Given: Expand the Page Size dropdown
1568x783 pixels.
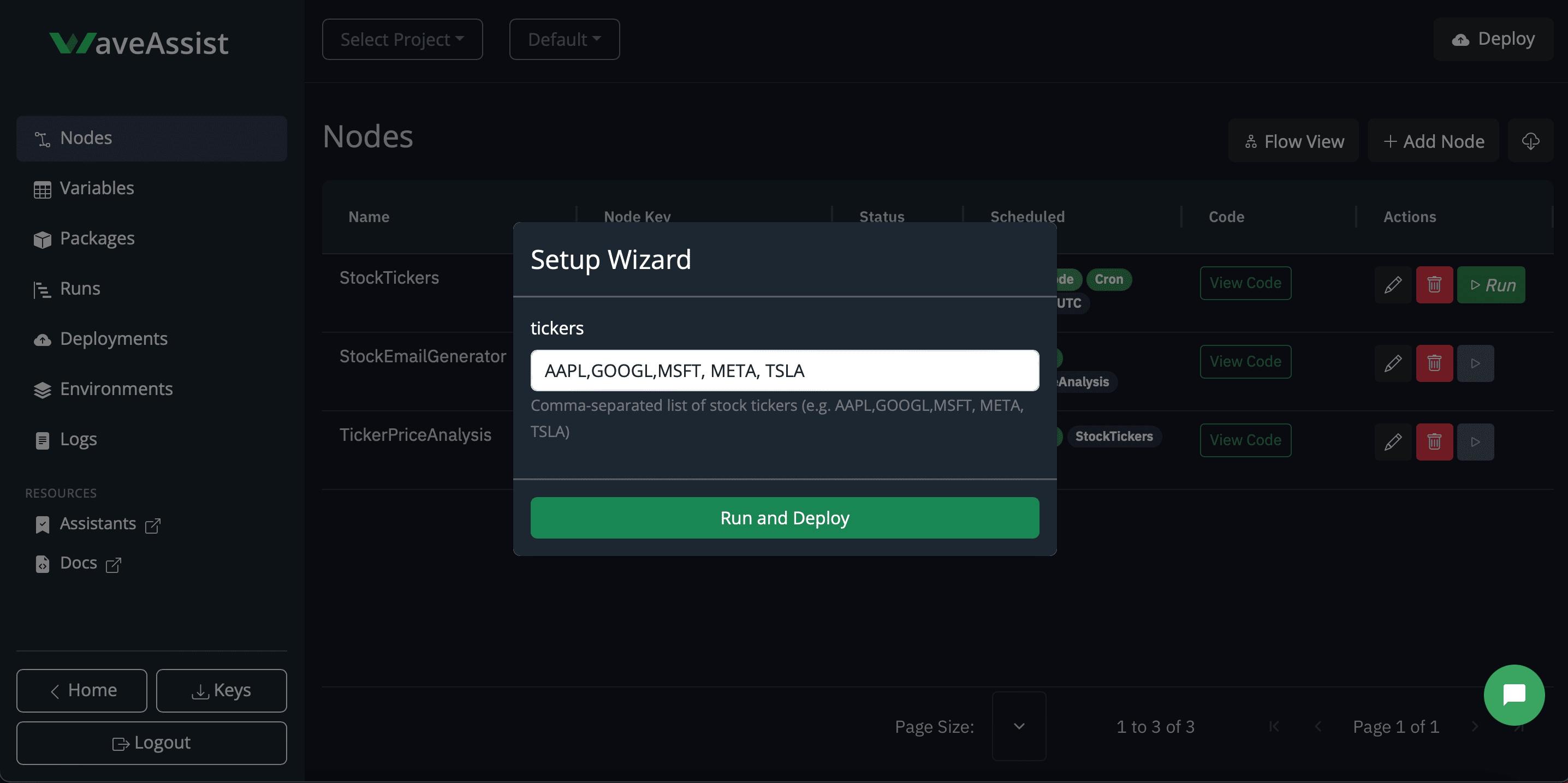Looking at the screenshot, I should coord(1019,726).
